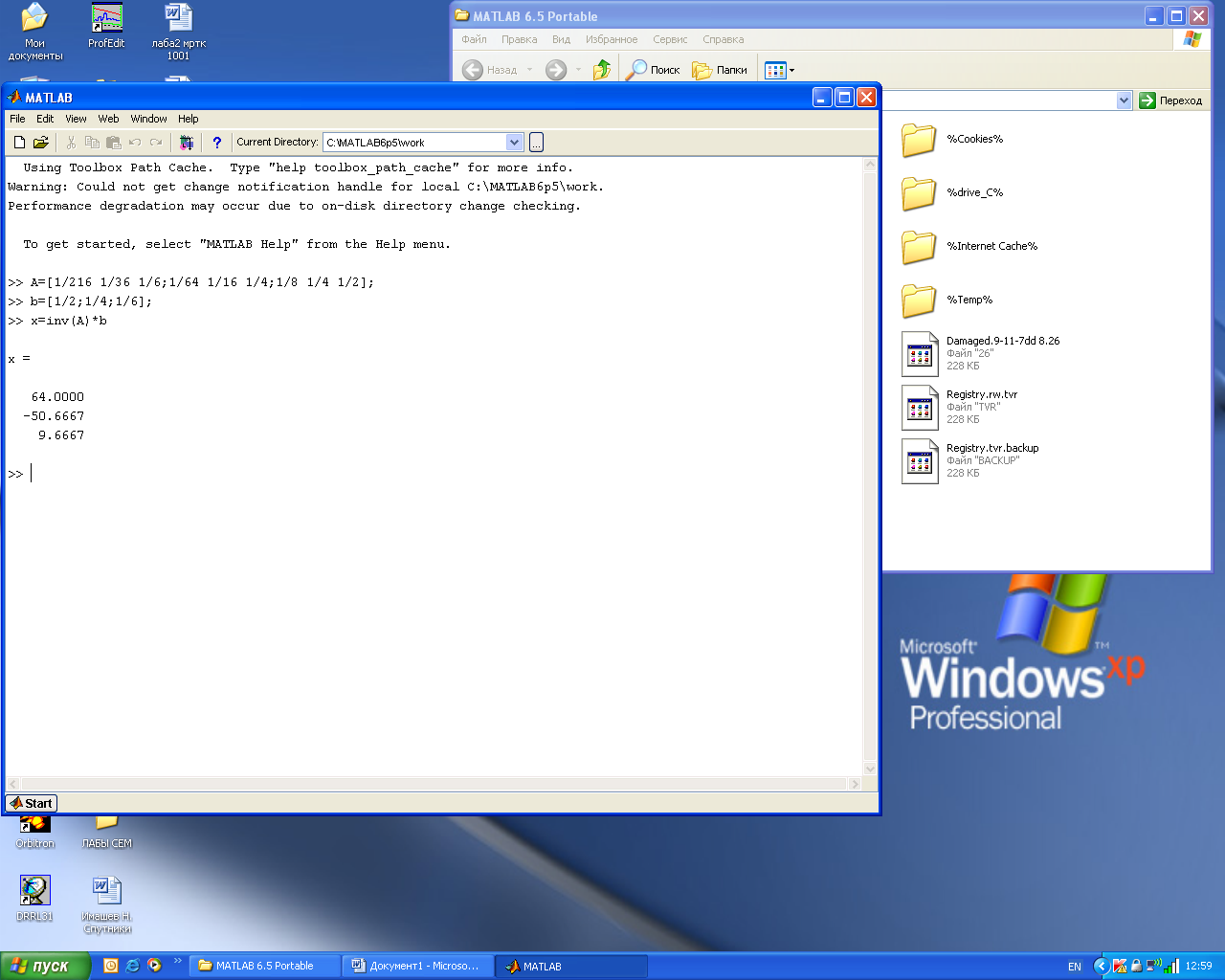Screen dimensions: 1225x980
Task: Open the MATLAB Window menu
Action: tap(148, 119)
